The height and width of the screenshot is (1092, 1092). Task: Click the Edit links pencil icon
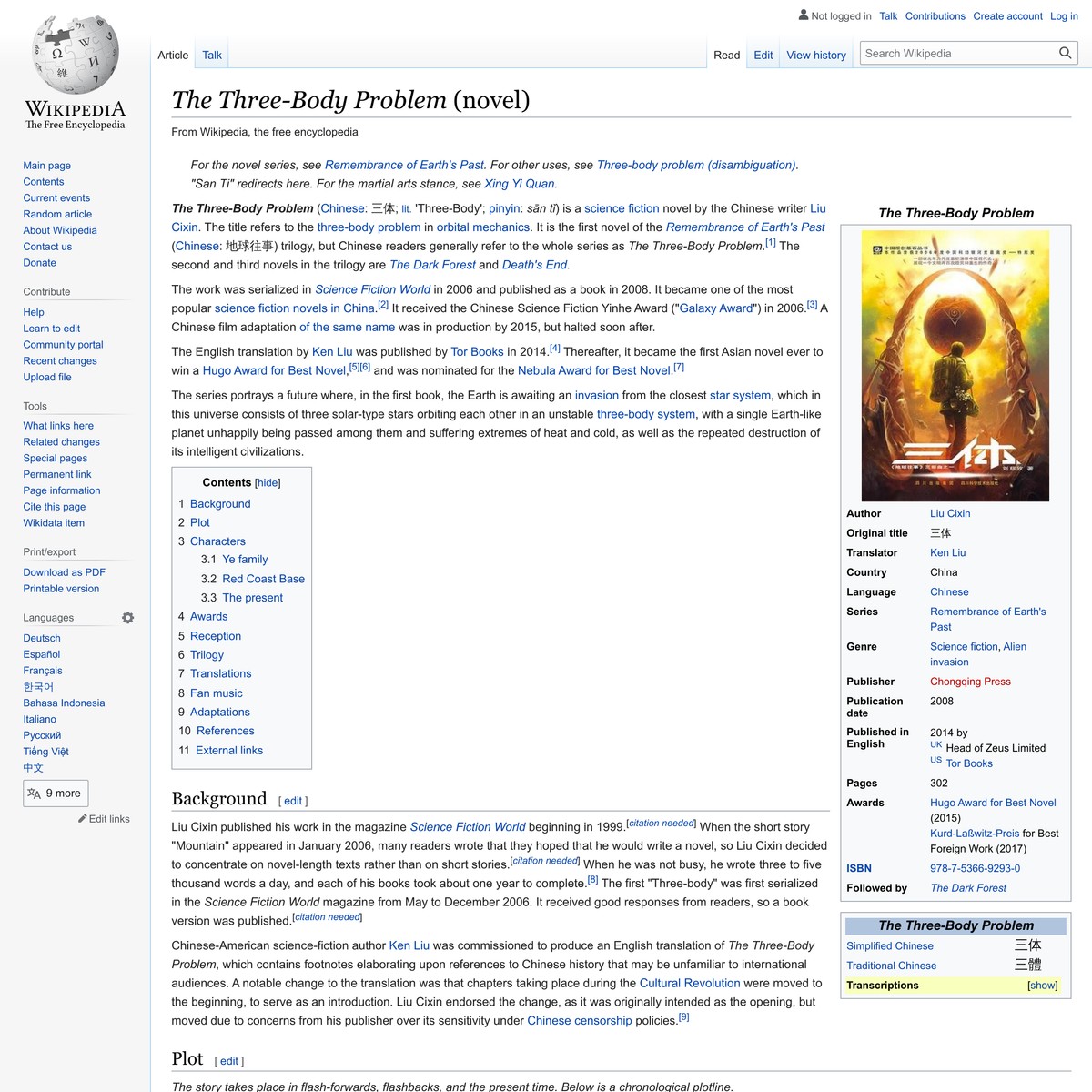82,818
